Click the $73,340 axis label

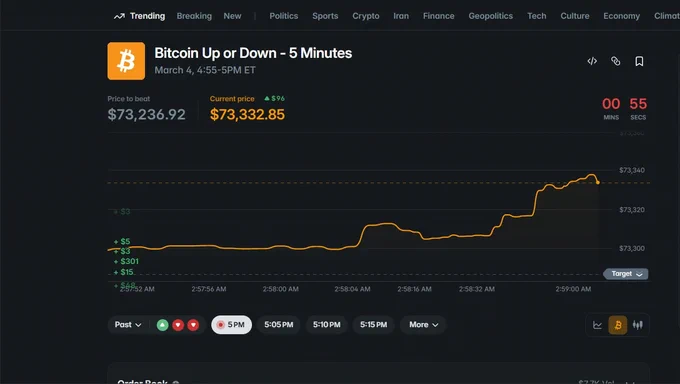pos(632,170)
